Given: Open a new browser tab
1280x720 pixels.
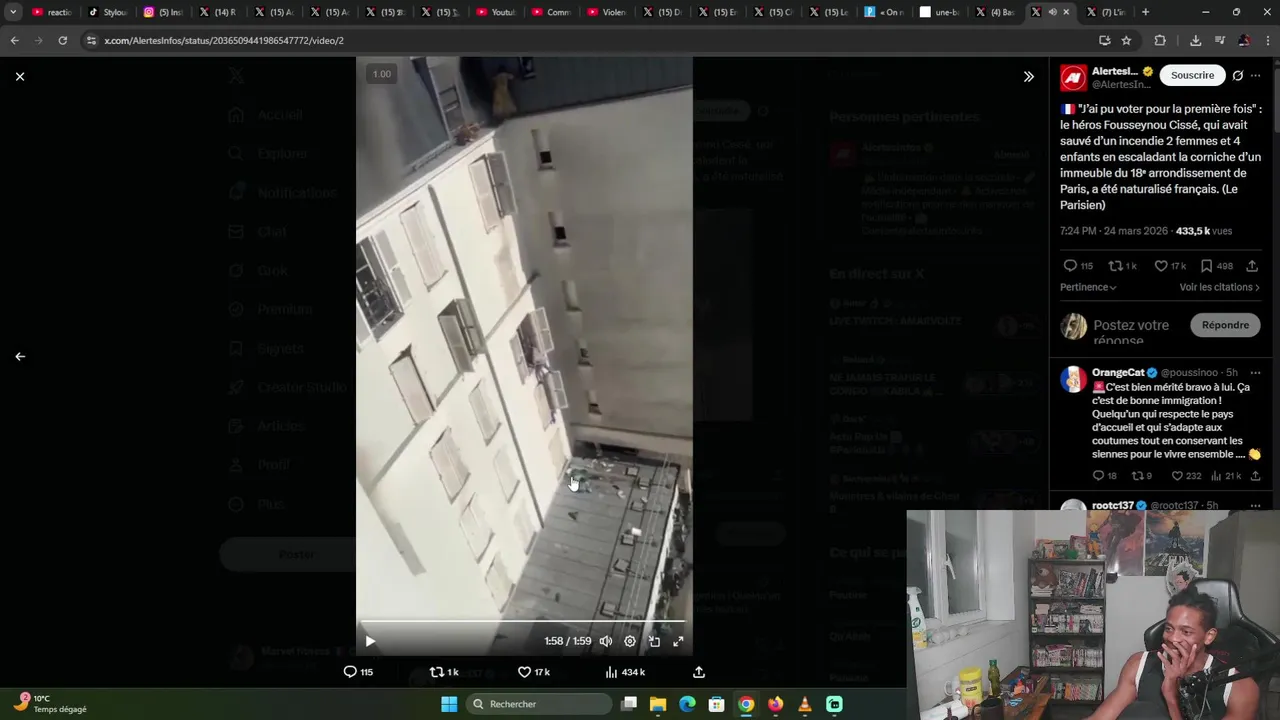Looking at the screenshot, I should click(1145, 12).
